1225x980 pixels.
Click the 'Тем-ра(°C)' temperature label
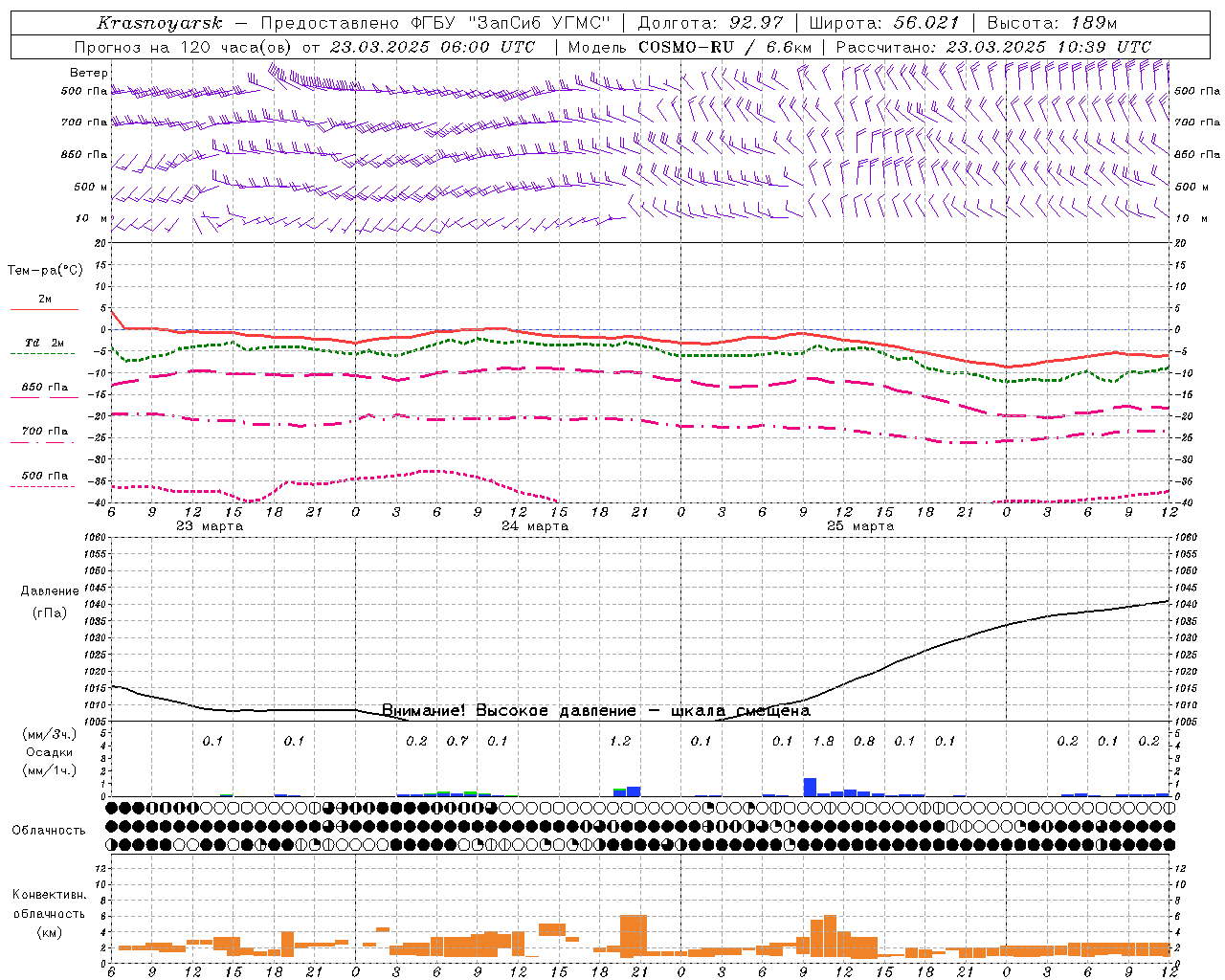pos(45,271)
